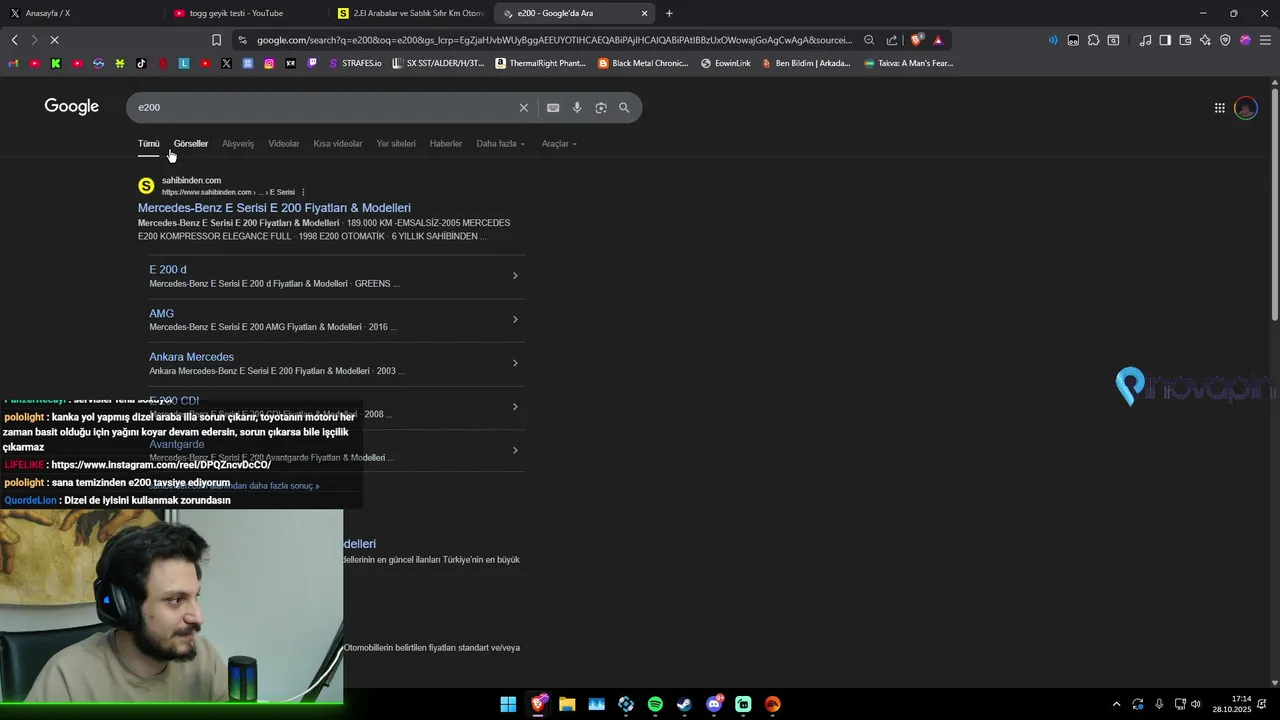This screenshot has width=1280, height=720.
Task: Open Spotify from the taskbar
Action: click(x=655, y=704)
